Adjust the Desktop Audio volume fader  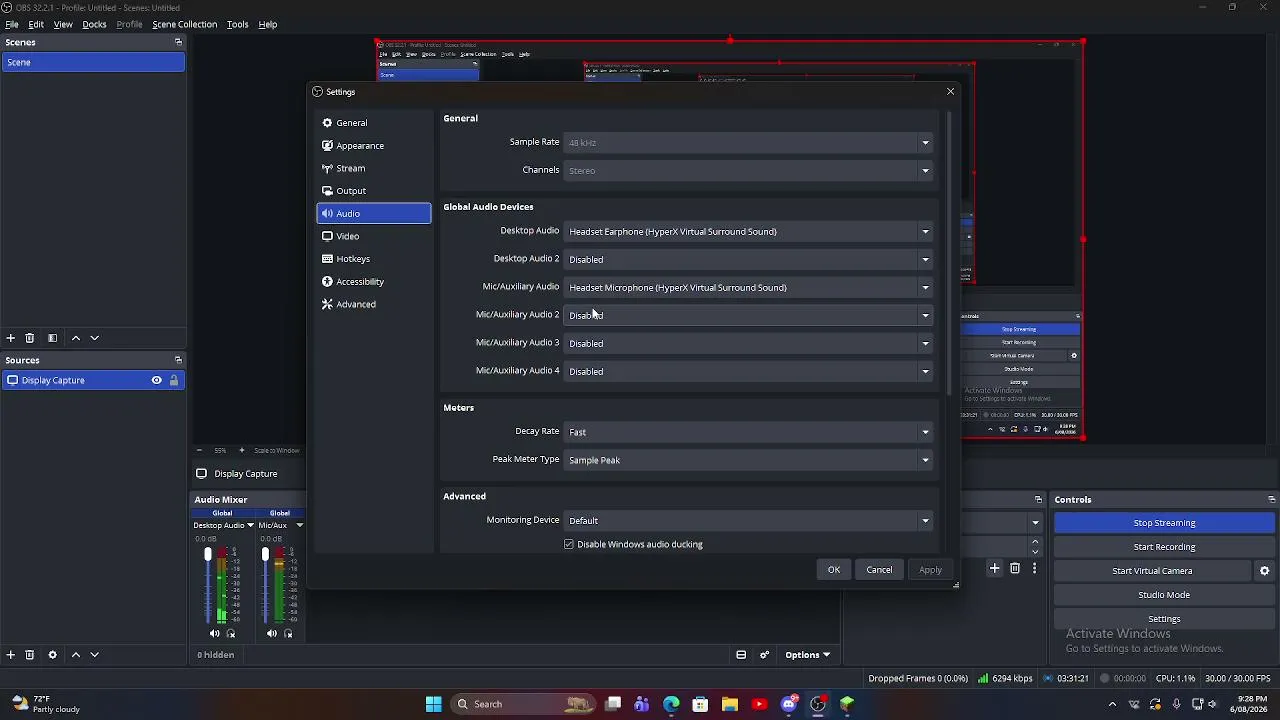(x=208, y=555)
